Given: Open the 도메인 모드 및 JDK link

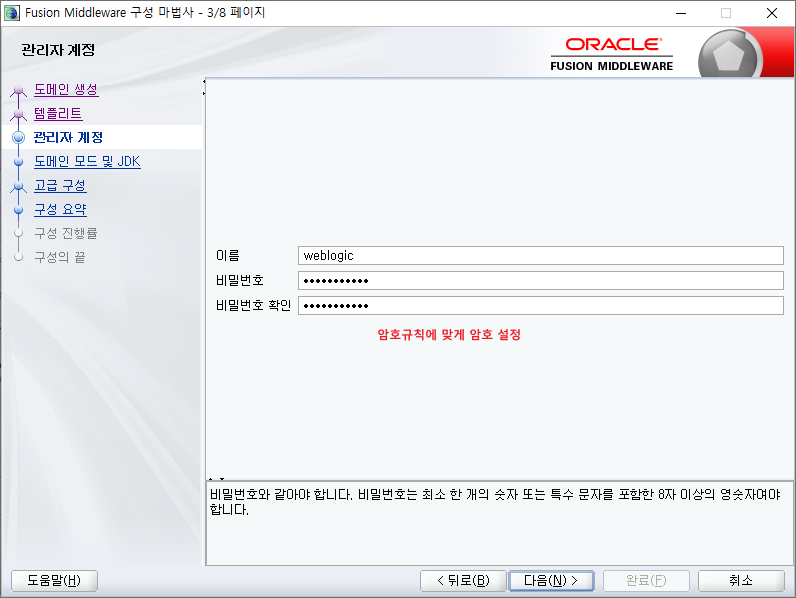Looking at the screenshot, I should pos(87,161).
